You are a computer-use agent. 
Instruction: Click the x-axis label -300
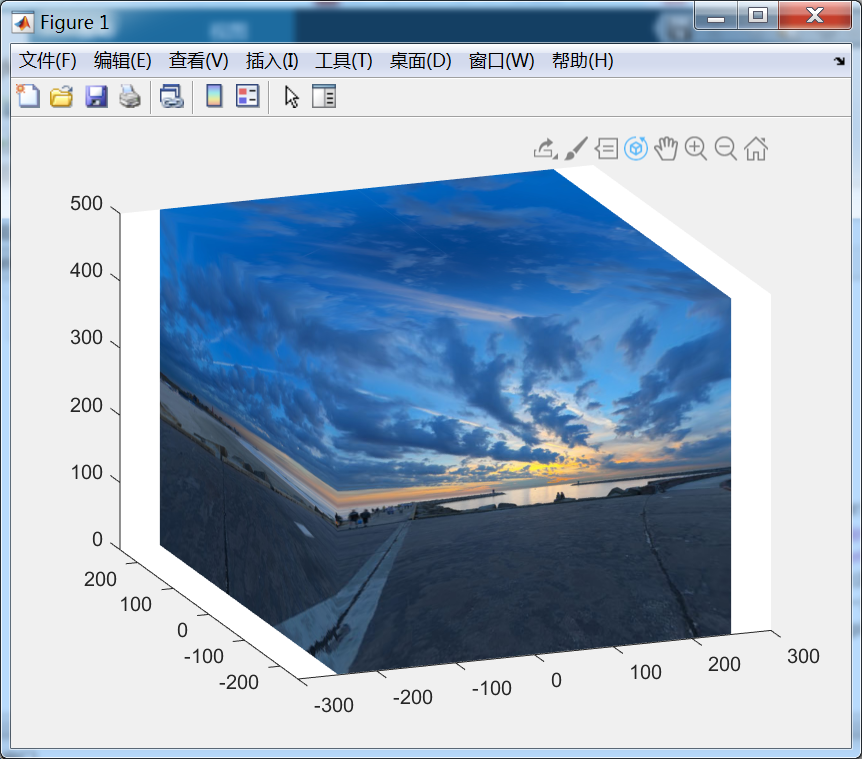334,705
